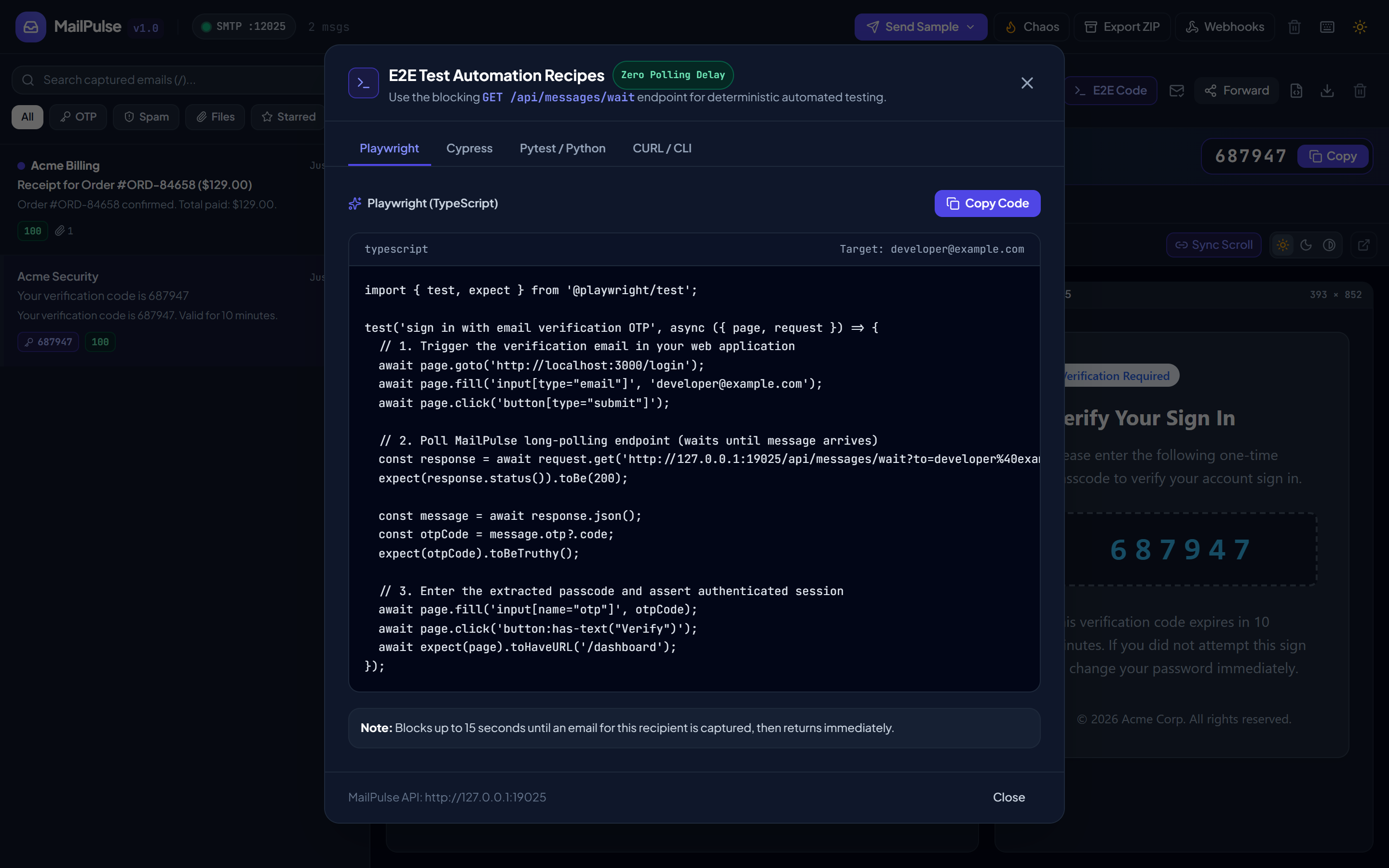Click the Copy Code button
Screen dimensions: 1389x868
pos(987,203)
